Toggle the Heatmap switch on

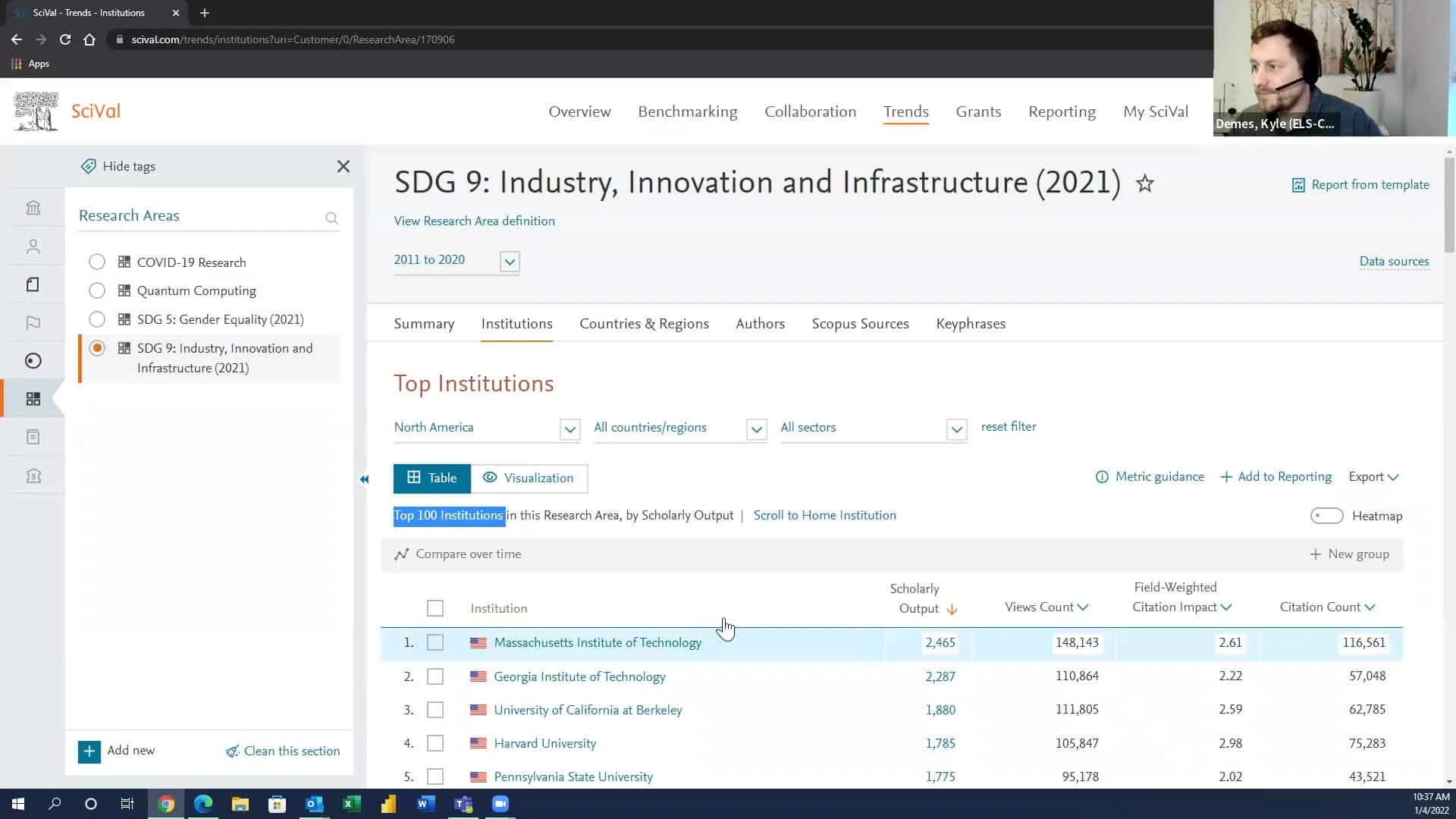pyautogui.click(x=1326, y=516)
